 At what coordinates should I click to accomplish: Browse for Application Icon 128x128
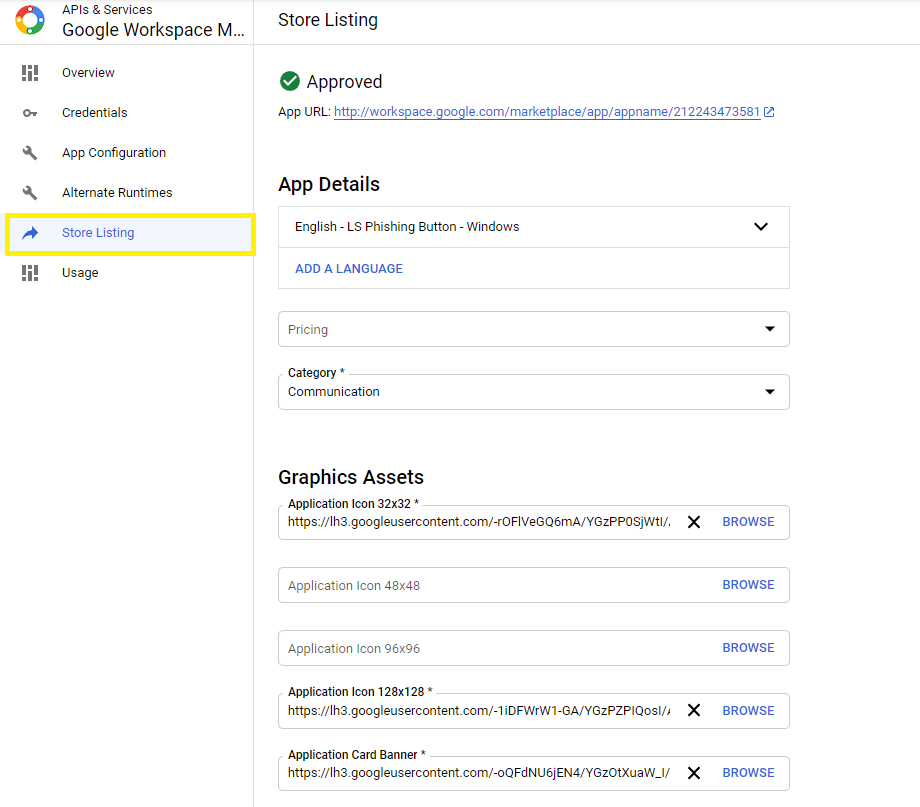coord(748,710)
